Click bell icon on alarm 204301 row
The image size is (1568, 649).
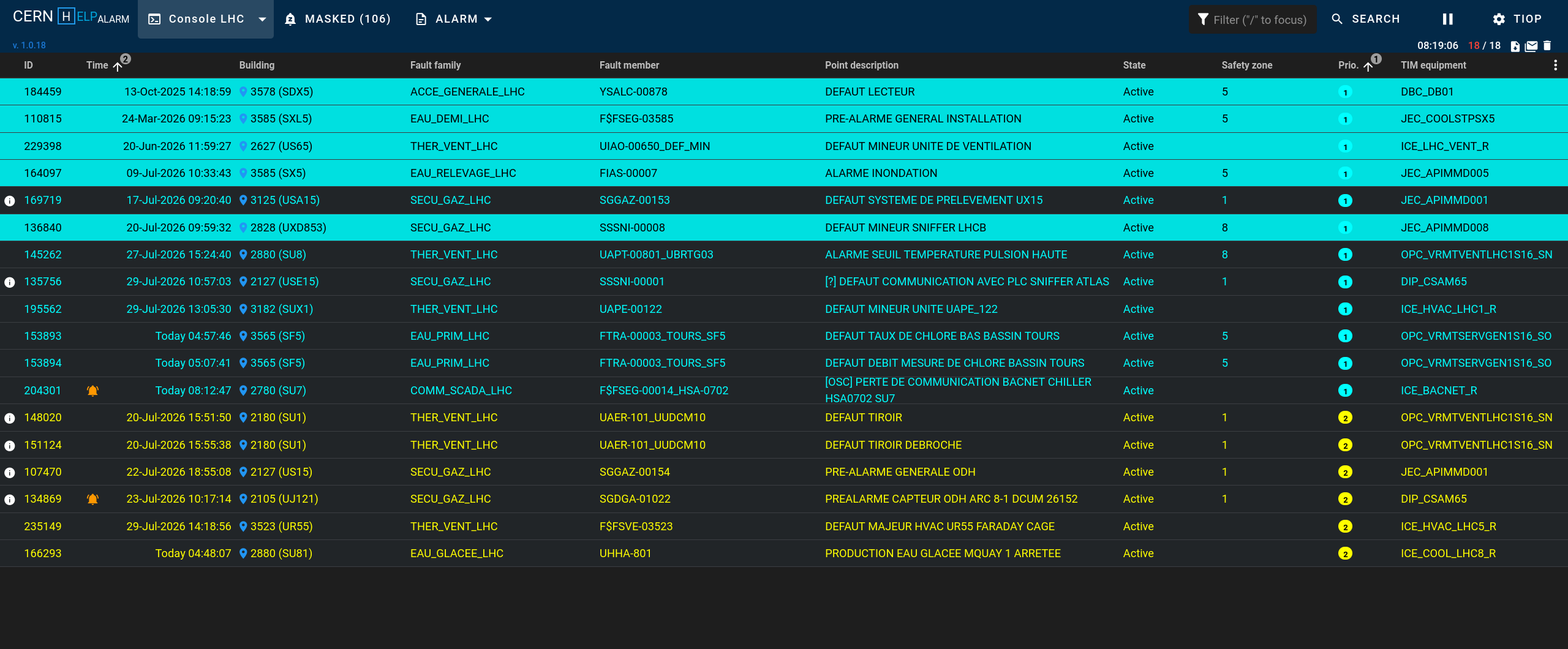click(92, 391)
